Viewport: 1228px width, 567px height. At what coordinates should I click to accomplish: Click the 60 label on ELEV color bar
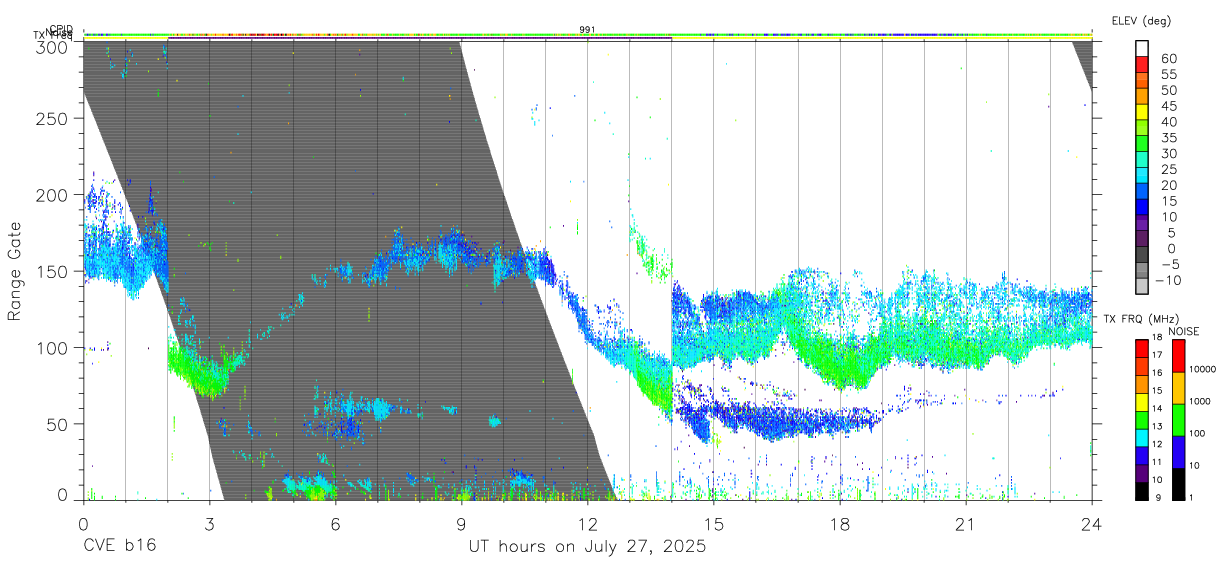coord(1168,58)
